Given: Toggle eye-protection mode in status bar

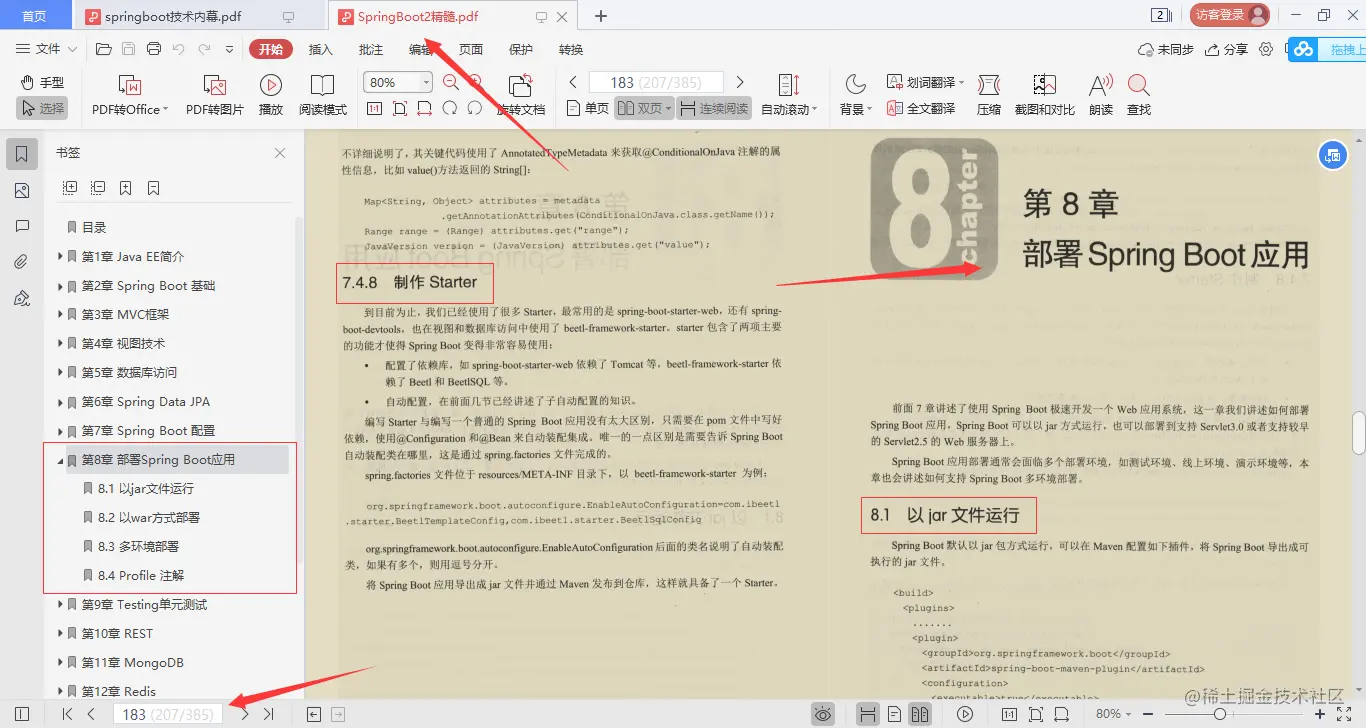Looking at the screenshot, I should tap(822, 713).
